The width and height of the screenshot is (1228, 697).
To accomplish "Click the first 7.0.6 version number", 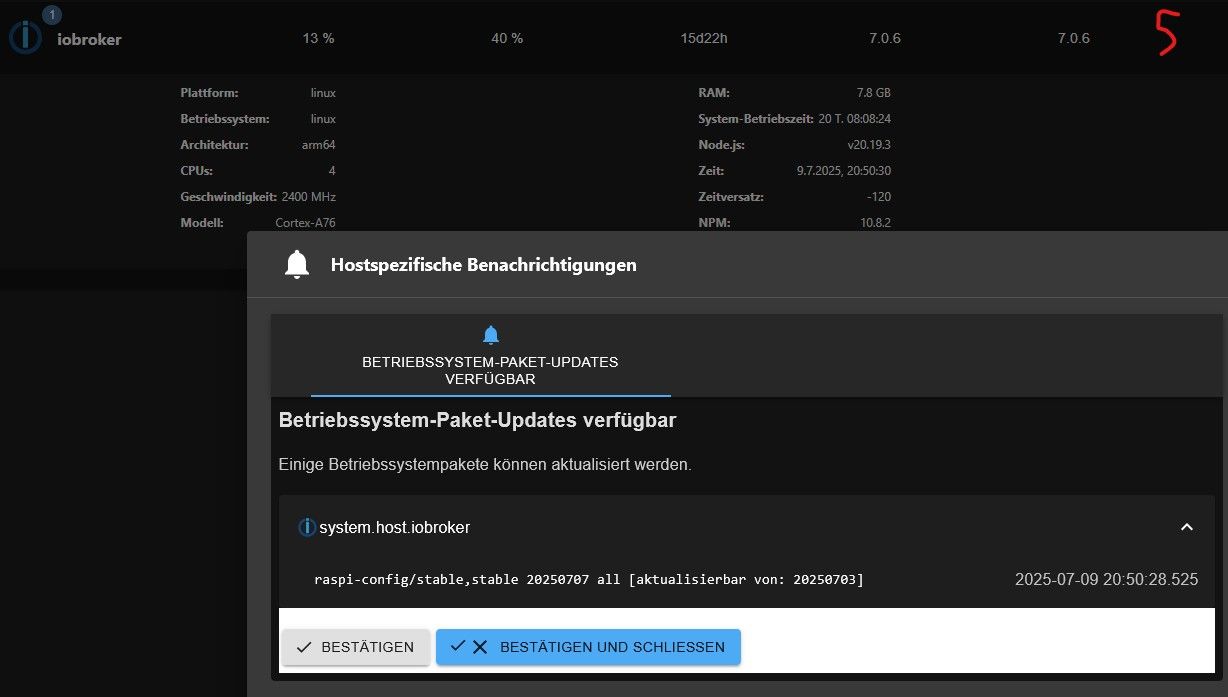I will coord(885,39).
